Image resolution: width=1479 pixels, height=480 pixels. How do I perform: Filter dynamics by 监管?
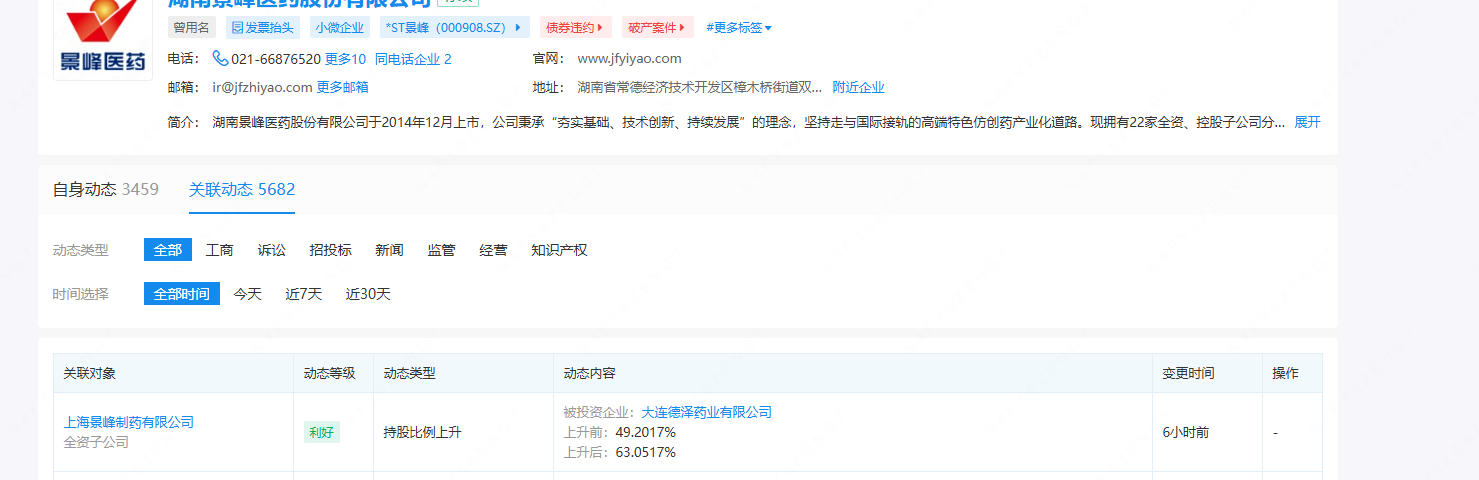441,250
